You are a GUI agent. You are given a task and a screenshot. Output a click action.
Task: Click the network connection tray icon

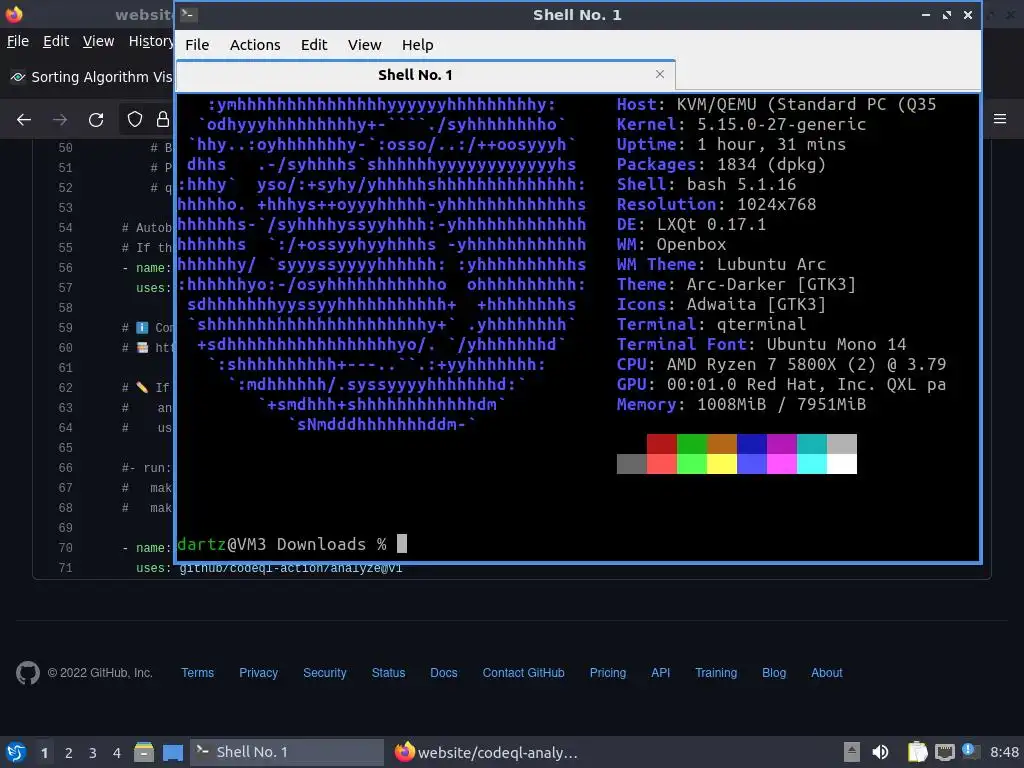pyautogui.click(x=944, y=753)
